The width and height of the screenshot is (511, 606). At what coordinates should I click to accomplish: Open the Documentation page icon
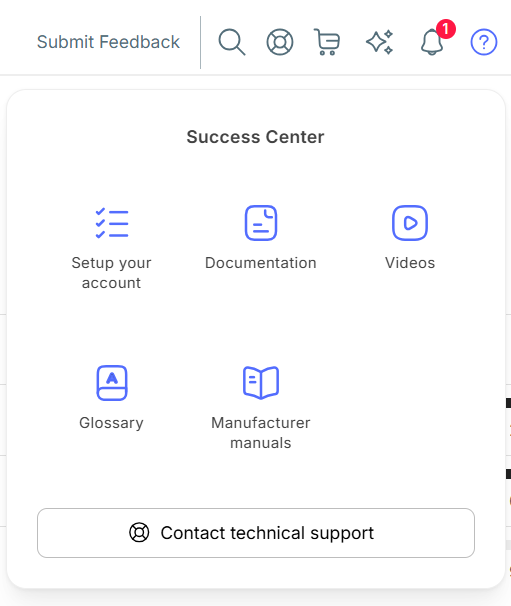pyautogui.click(x=261, y=223)
